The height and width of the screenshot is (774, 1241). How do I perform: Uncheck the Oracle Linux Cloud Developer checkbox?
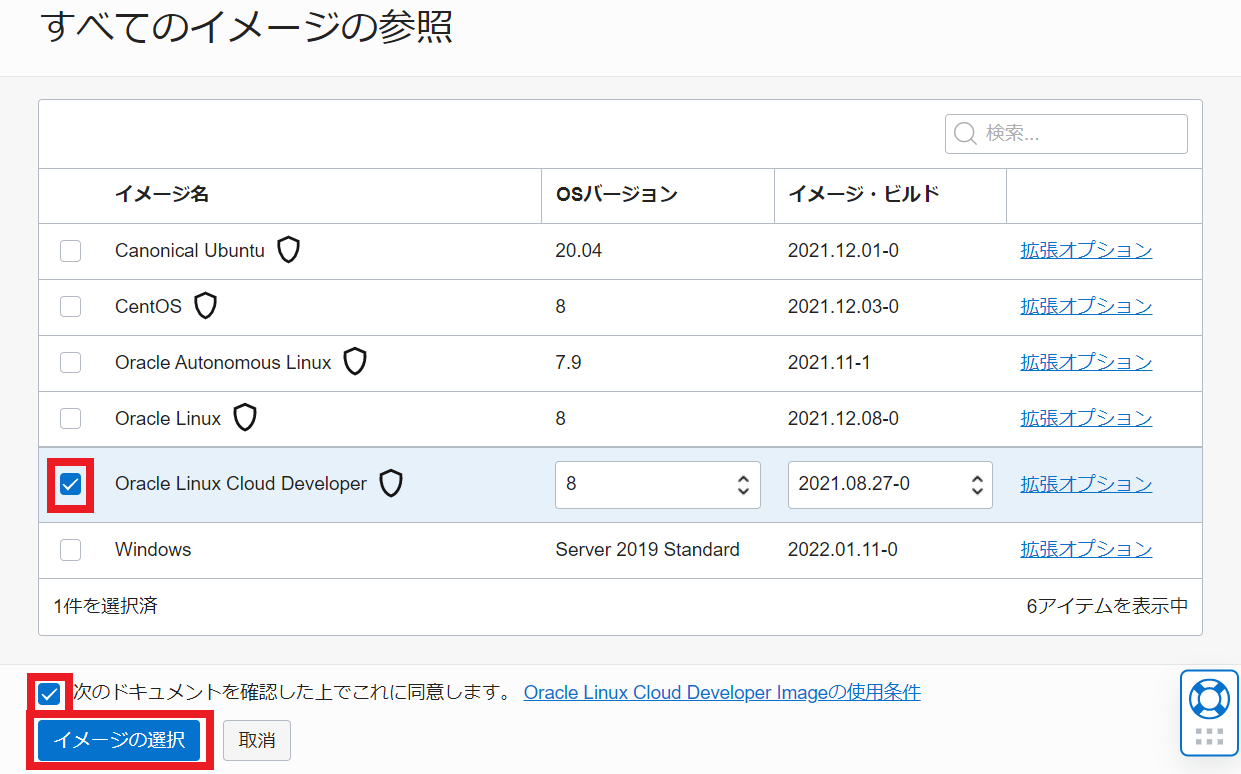coord(70,485)
